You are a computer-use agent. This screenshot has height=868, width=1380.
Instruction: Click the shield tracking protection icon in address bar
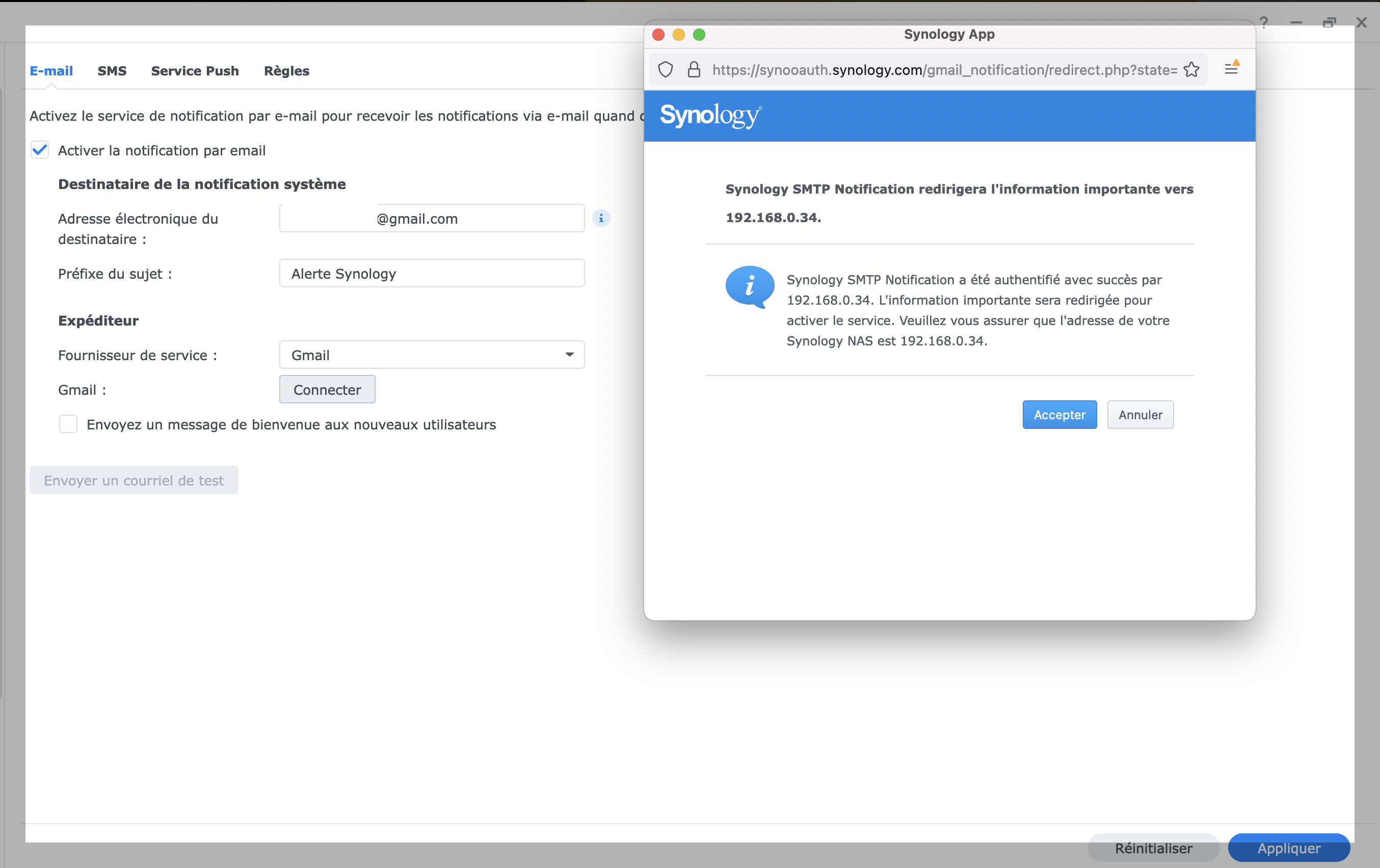click(x=665, y=70)
